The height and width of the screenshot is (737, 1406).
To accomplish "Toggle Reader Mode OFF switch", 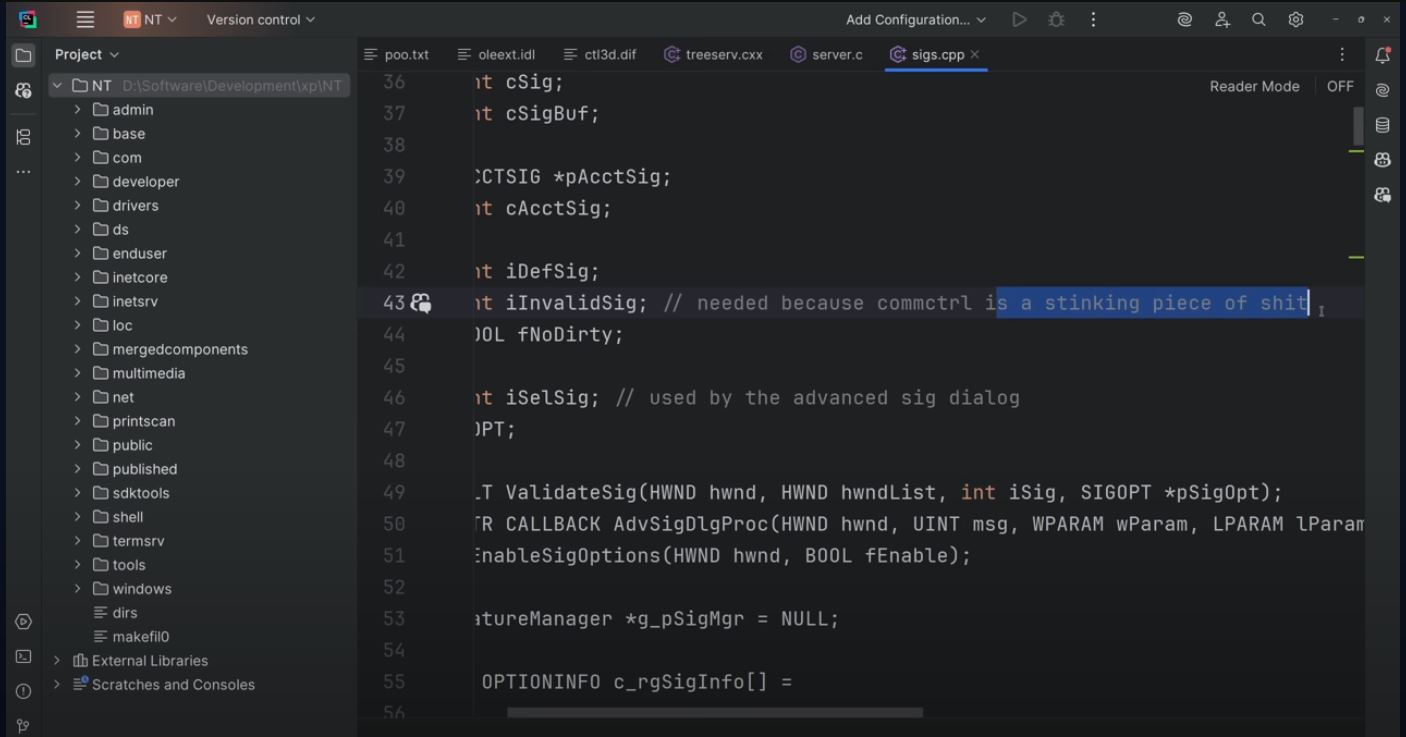I will point(1339,86).
